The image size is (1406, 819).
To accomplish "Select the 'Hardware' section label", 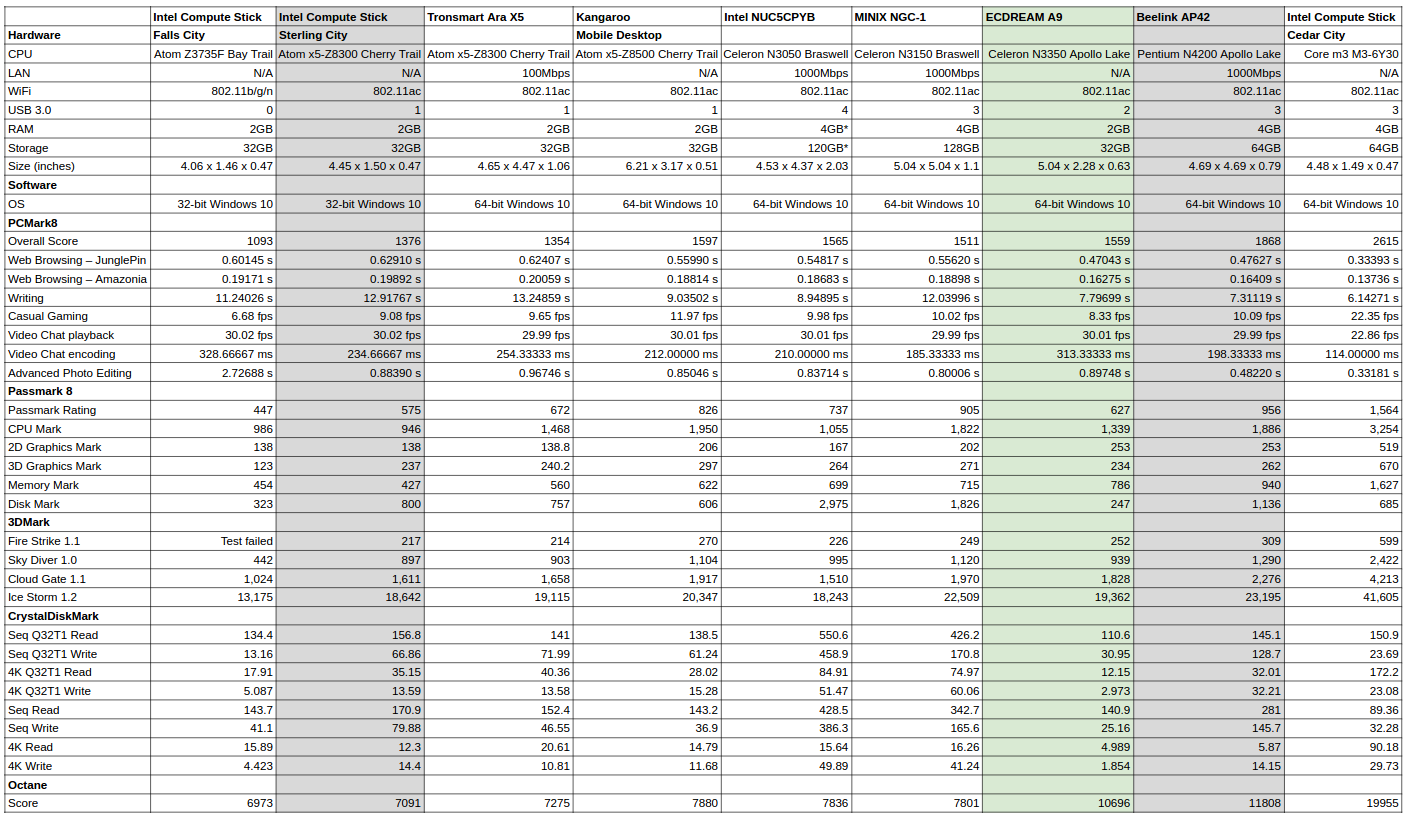I will [x=78, y=35].
